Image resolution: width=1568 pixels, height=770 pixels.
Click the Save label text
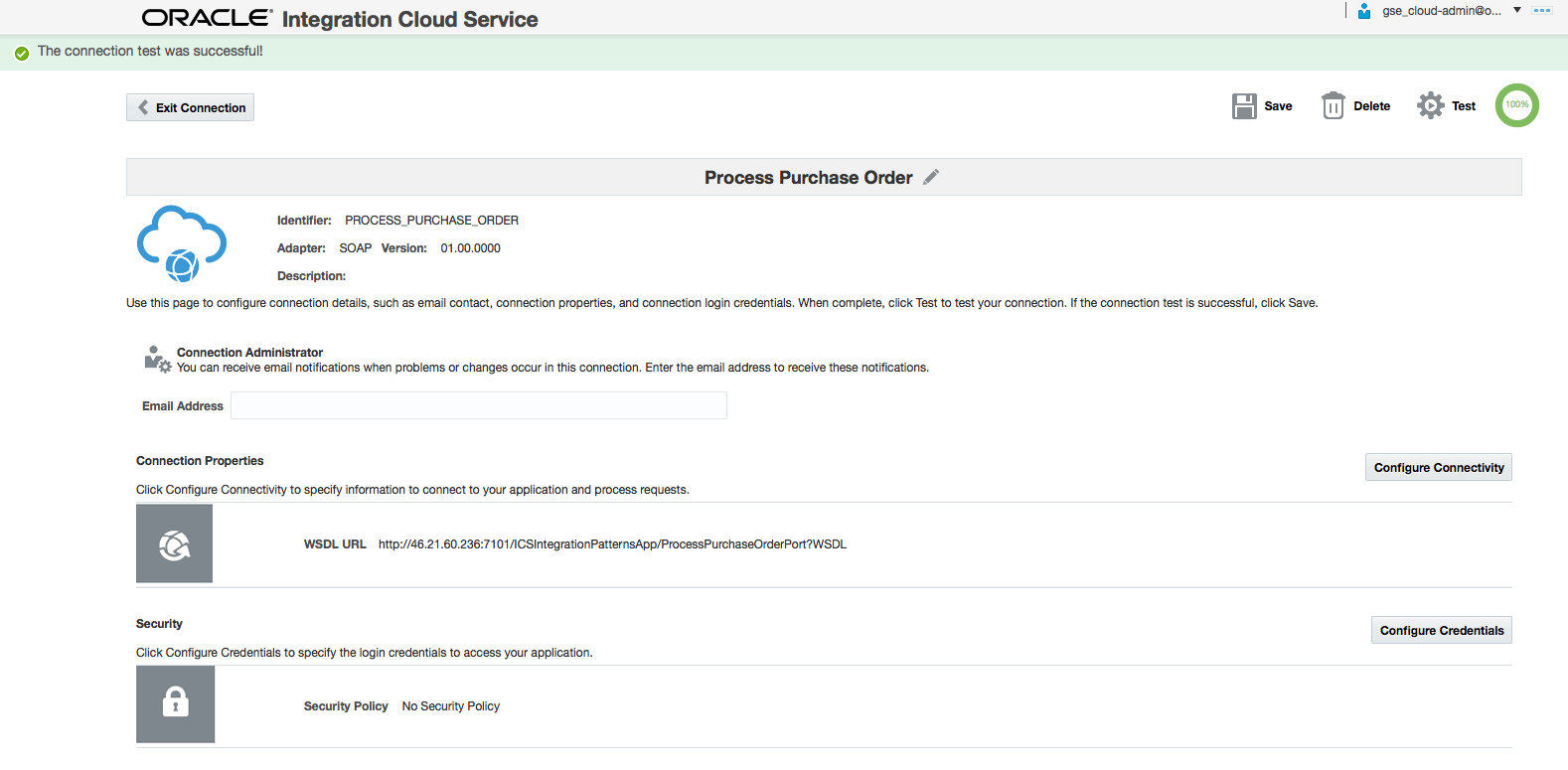pos(1278,106)
